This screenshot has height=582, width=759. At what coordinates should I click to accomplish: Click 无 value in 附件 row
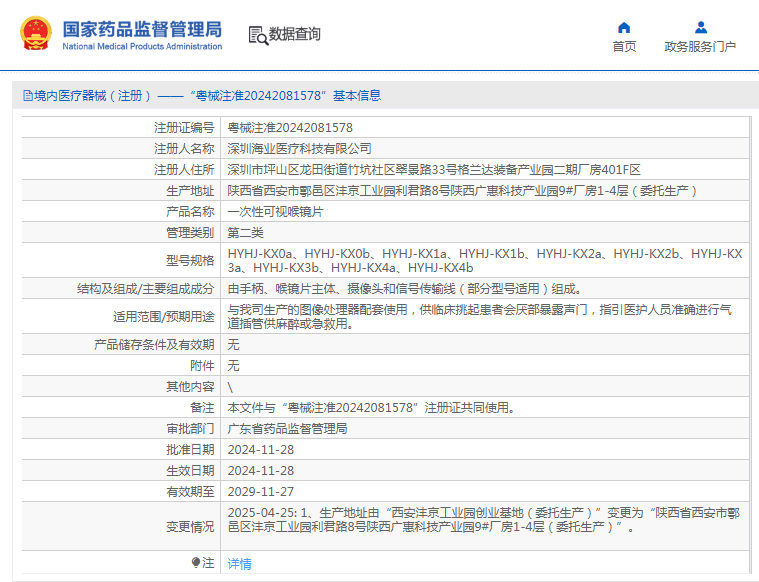pos(233,366)
